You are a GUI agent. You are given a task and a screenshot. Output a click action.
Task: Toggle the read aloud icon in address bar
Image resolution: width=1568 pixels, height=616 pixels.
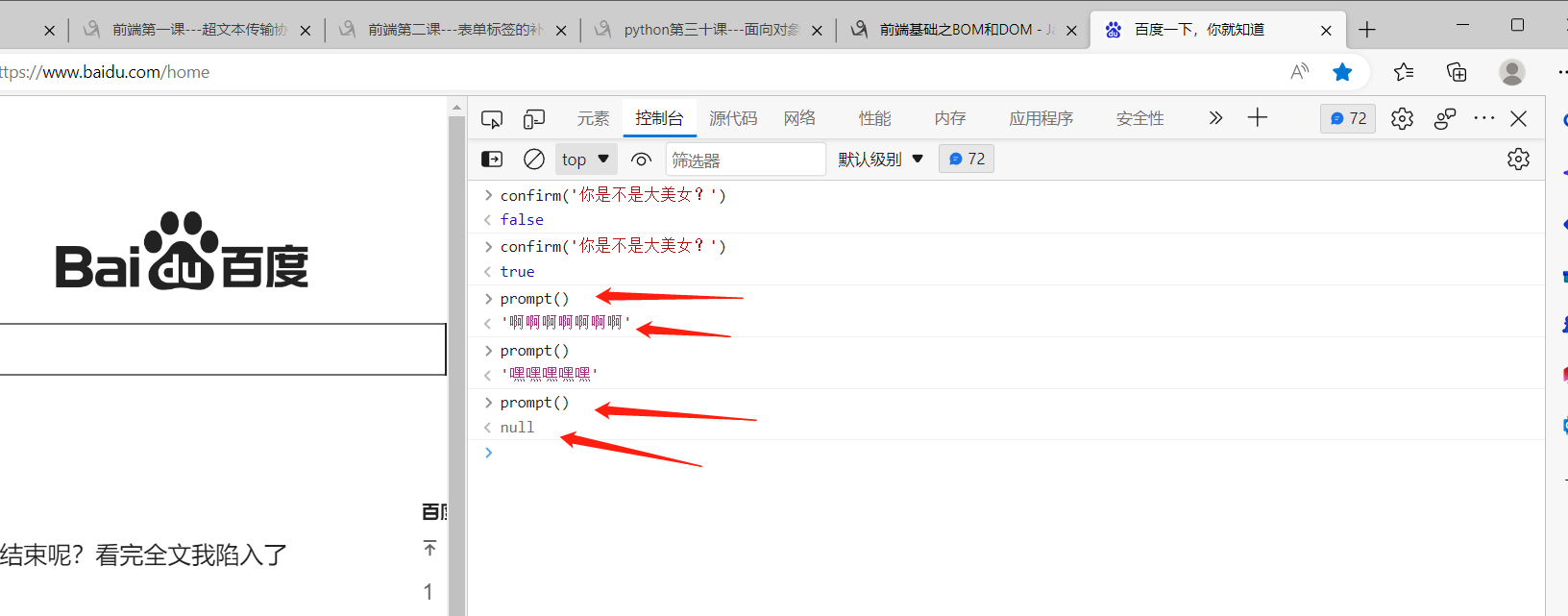[1299, 72]
